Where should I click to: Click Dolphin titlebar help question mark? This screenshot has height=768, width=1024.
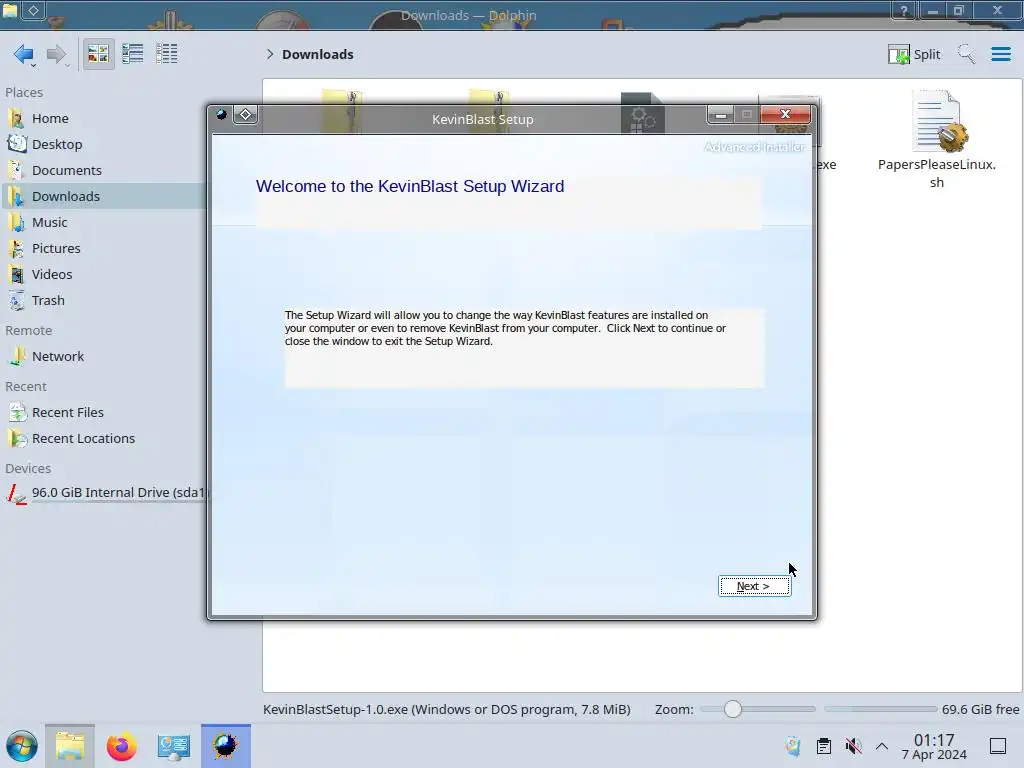click(904, 10)
